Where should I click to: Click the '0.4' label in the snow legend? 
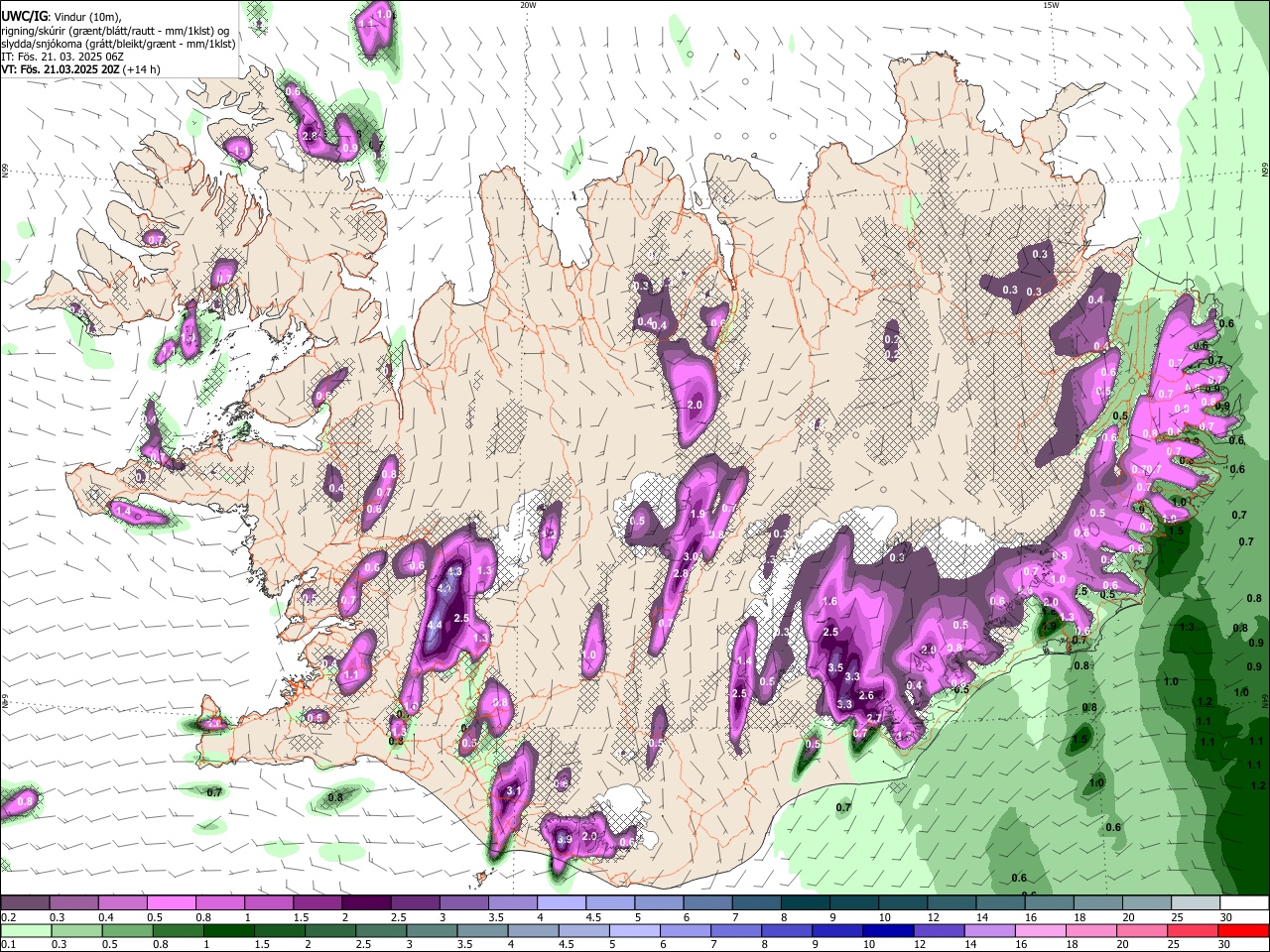coord(106,917)
